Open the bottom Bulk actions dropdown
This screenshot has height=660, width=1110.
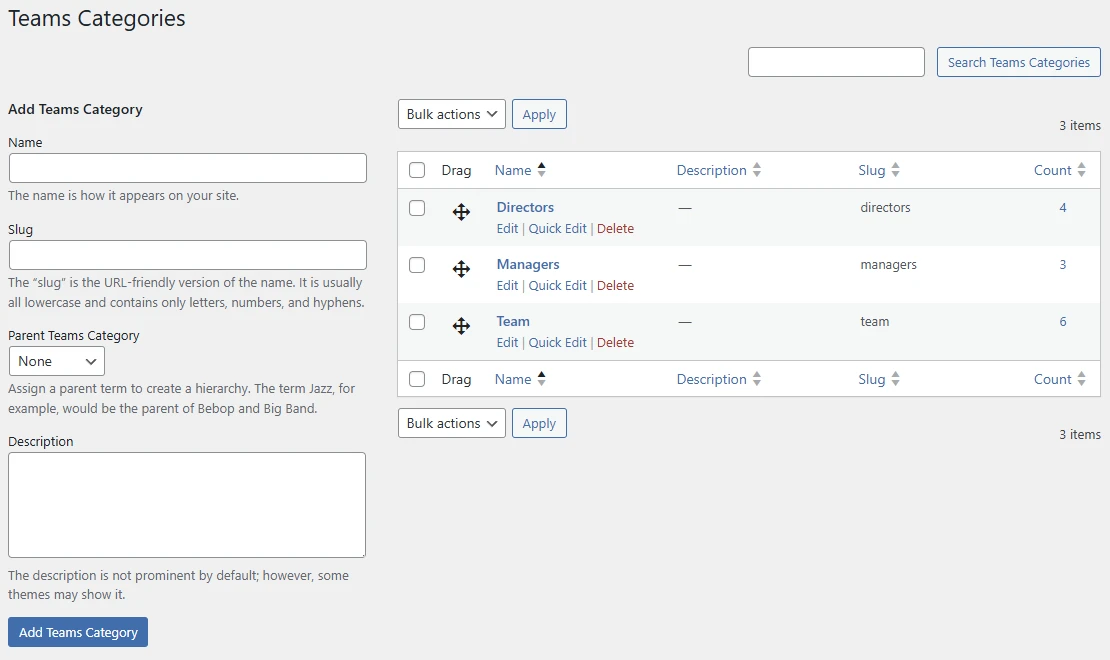[x=451, y=422]
